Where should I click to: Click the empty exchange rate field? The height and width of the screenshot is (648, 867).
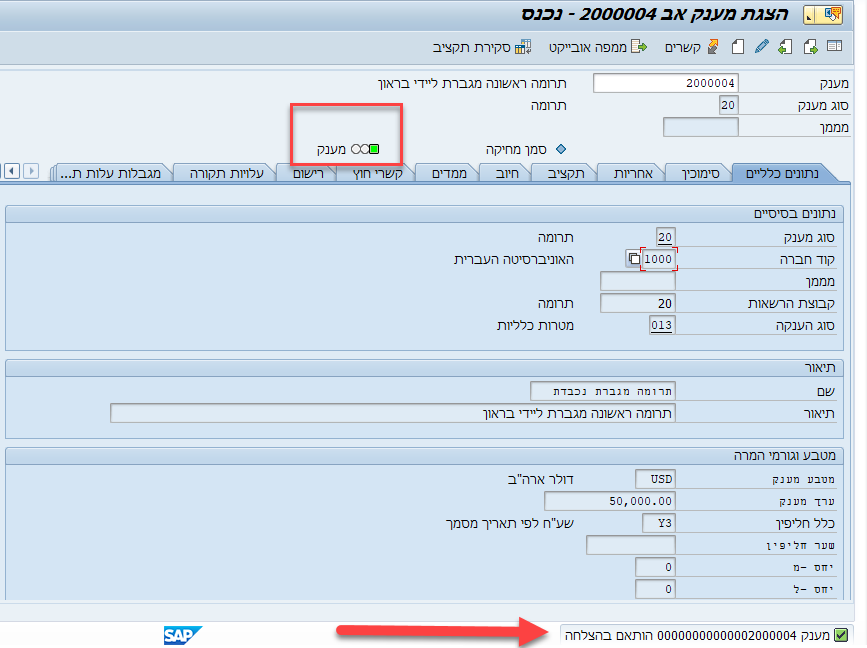tap(631, 545)
